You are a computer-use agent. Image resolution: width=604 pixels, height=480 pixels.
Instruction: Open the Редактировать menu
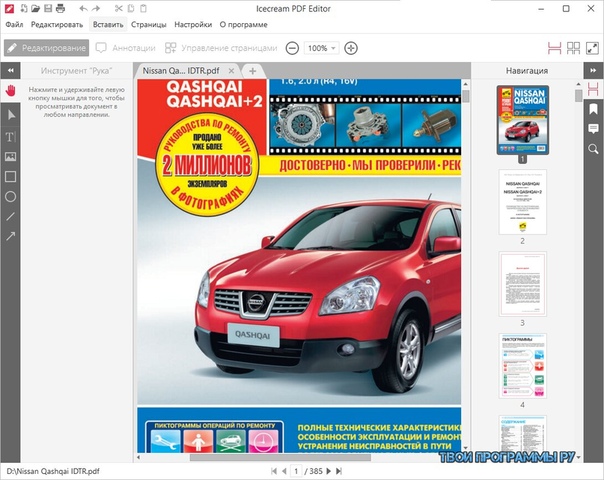pos(57,25)
